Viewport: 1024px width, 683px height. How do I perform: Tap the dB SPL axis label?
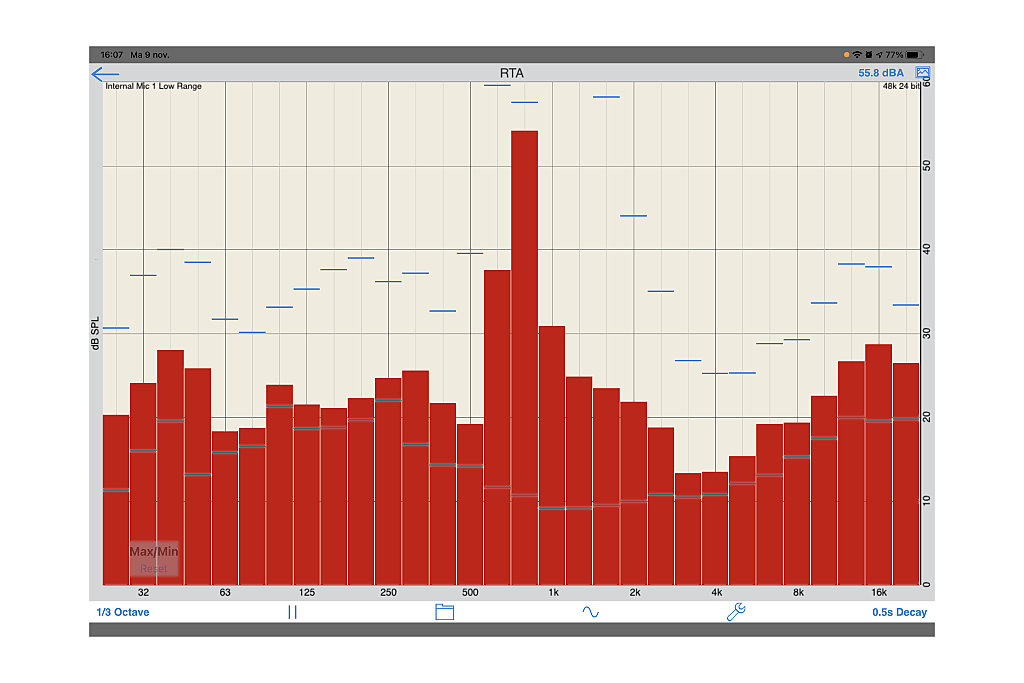coord(95,334)
